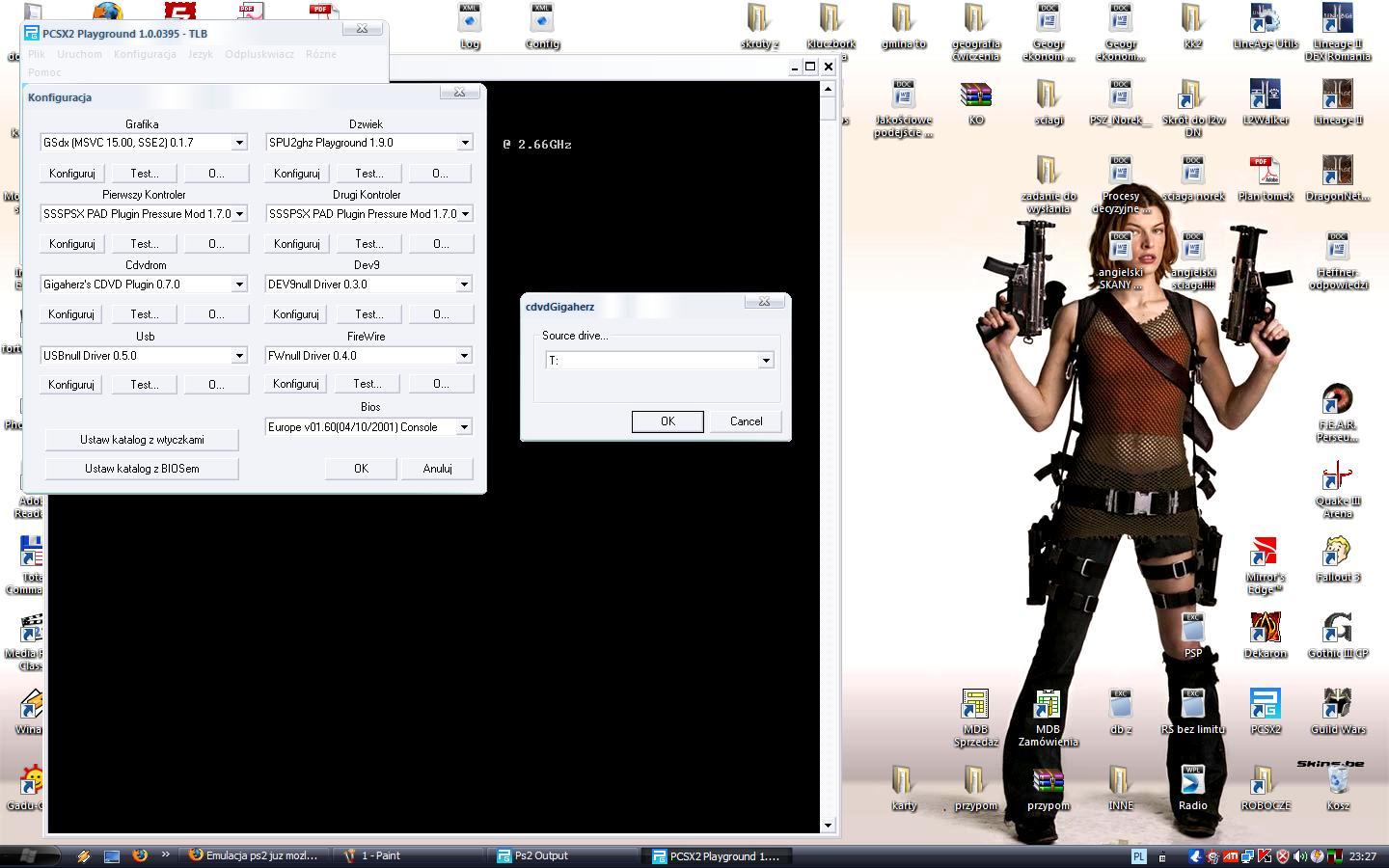Open the Plik menu in PCSX2

click(x=37, y=54)
